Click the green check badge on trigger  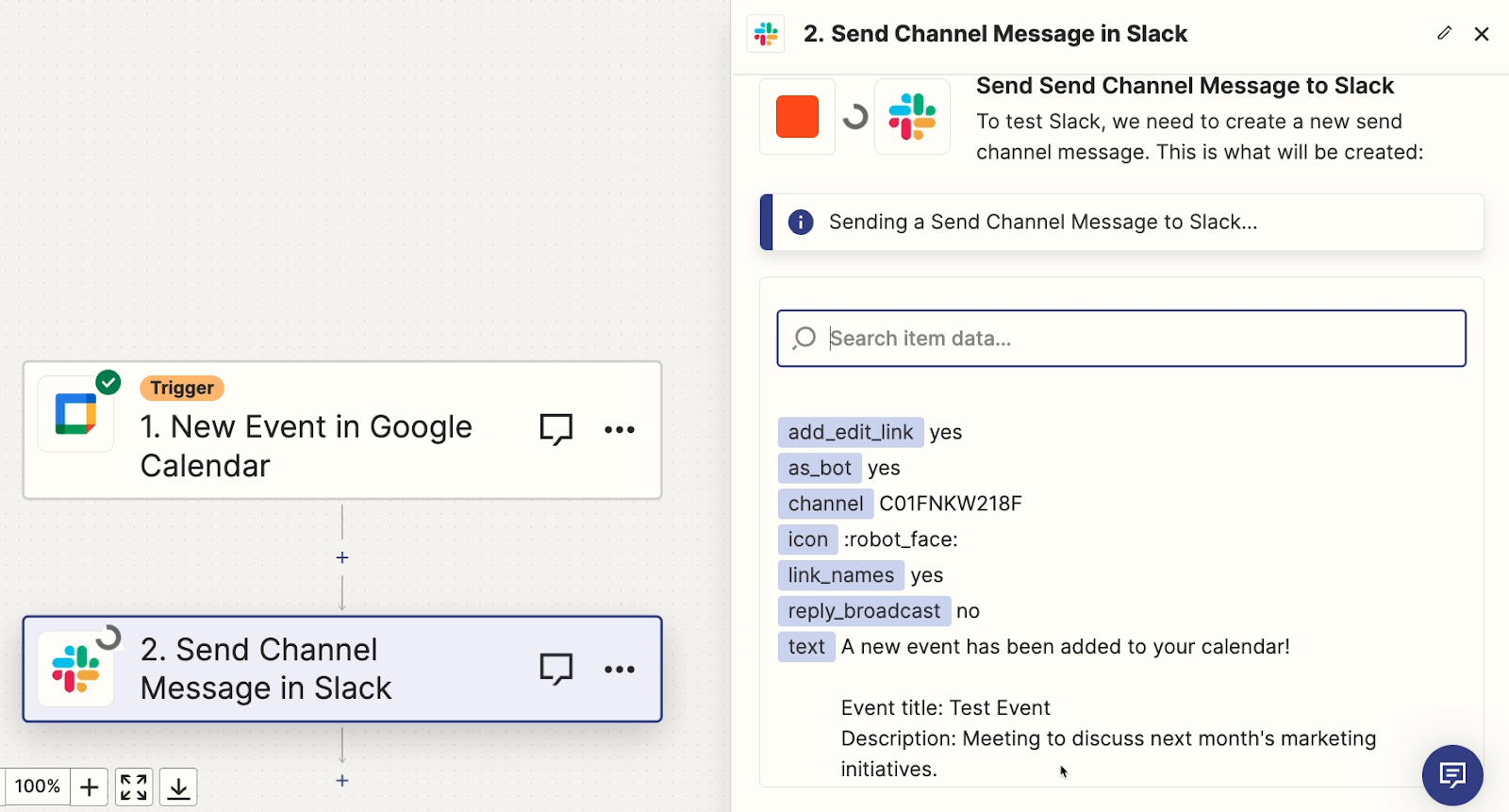108,382
